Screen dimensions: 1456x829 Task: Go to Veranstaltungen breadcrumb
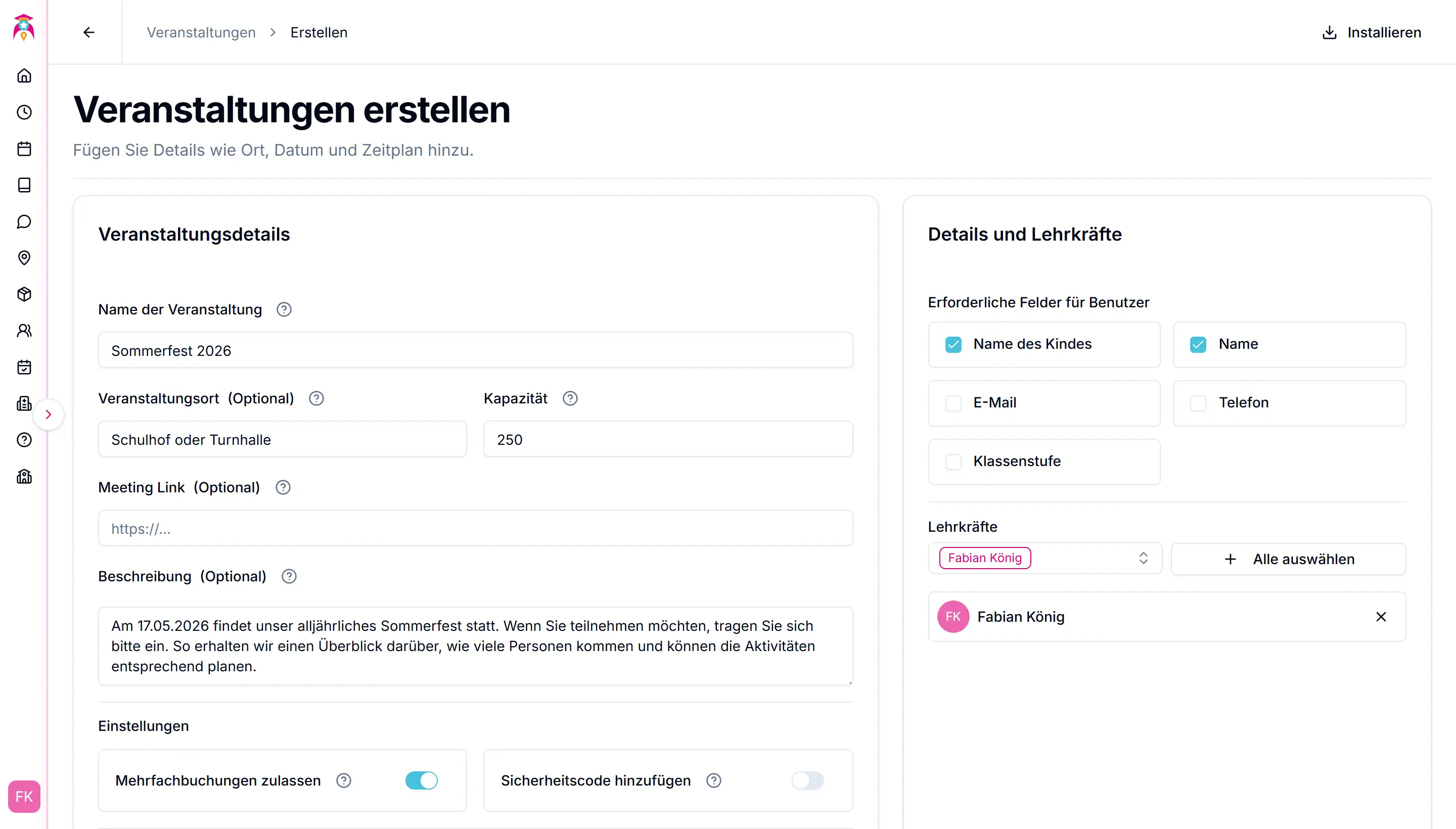coord(201,32)
